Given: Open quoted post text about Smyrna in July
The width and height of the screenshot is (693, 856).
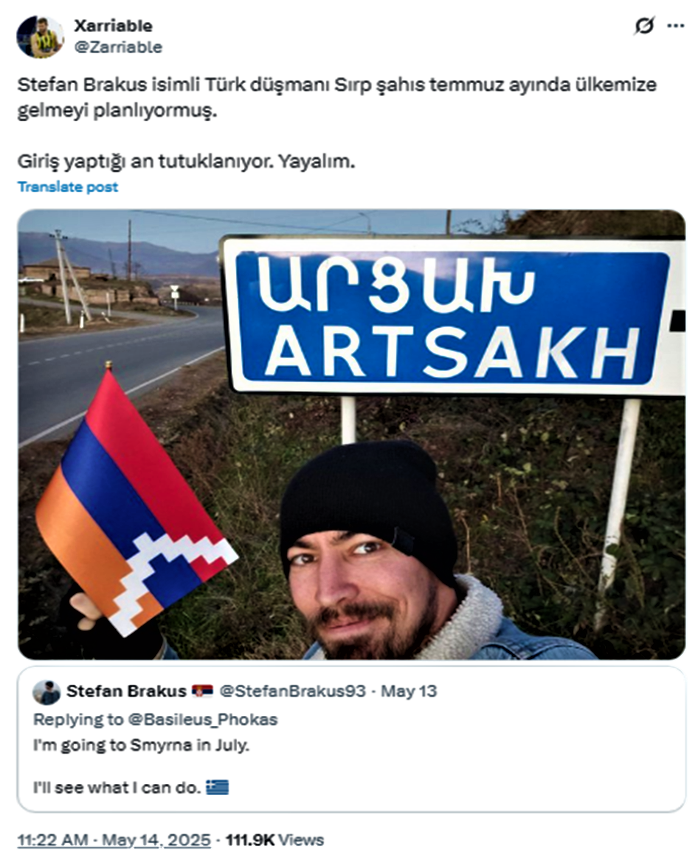Looking at the screenshot, I should (141, 745).
